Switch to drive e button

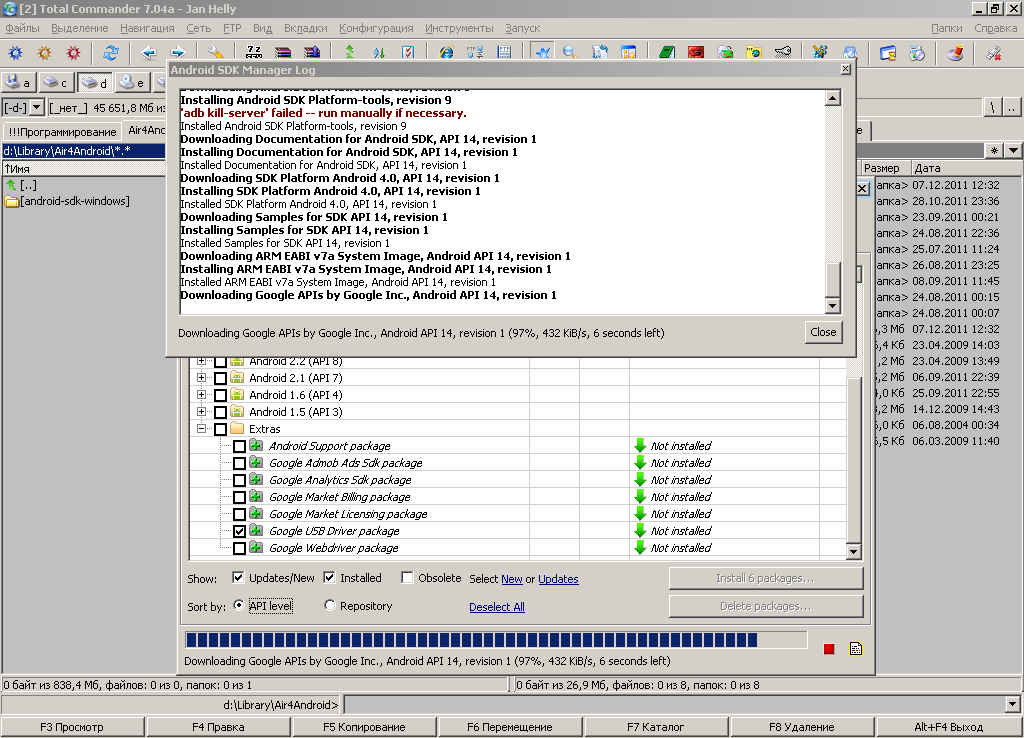coord(132,83)
